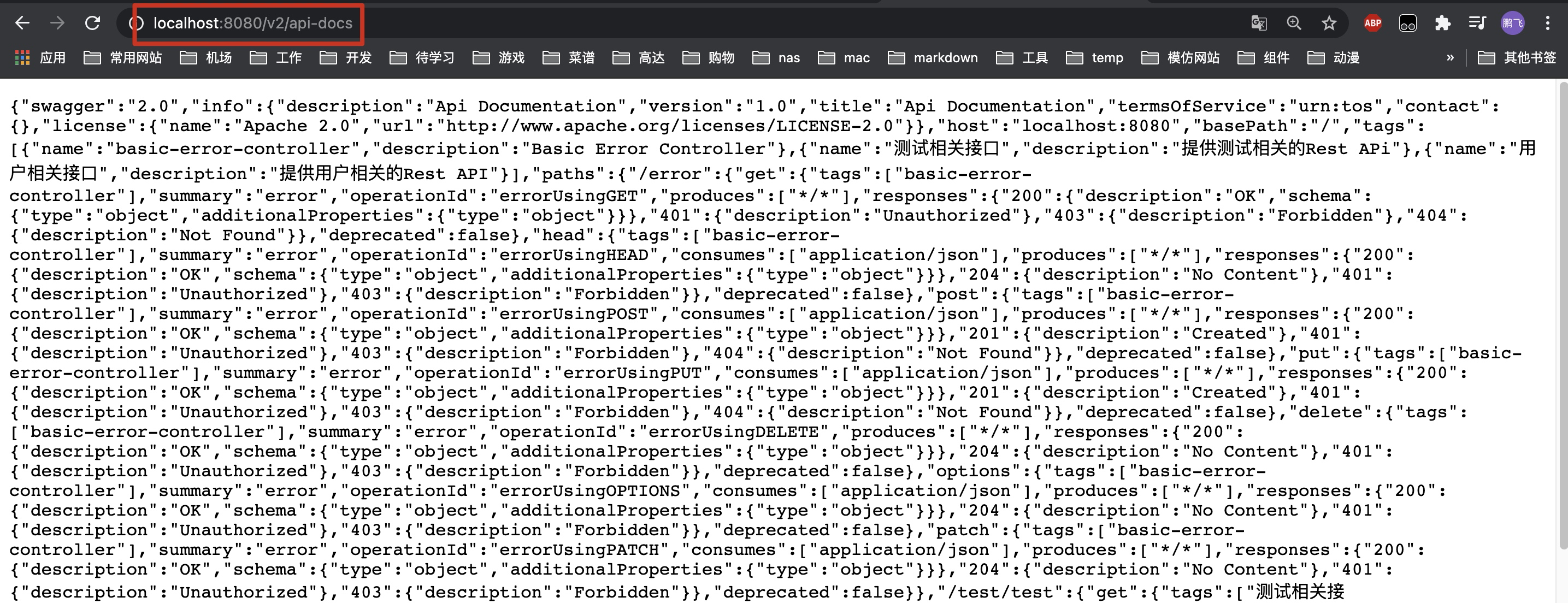This screenshot has height=603, width=1568.
Task: Open the 鹏飞 profile avatar
Action: [x=1513, y=23]
